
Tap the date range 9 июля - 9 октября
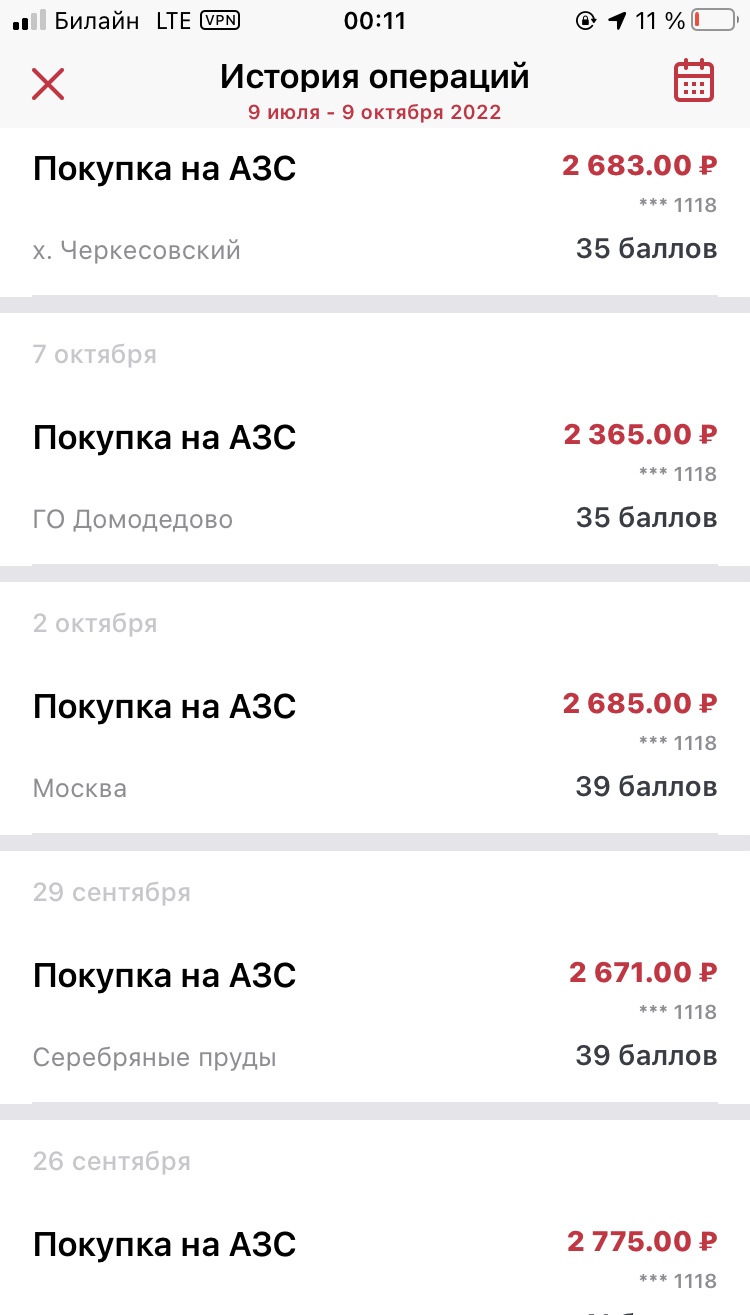(375, 112)
